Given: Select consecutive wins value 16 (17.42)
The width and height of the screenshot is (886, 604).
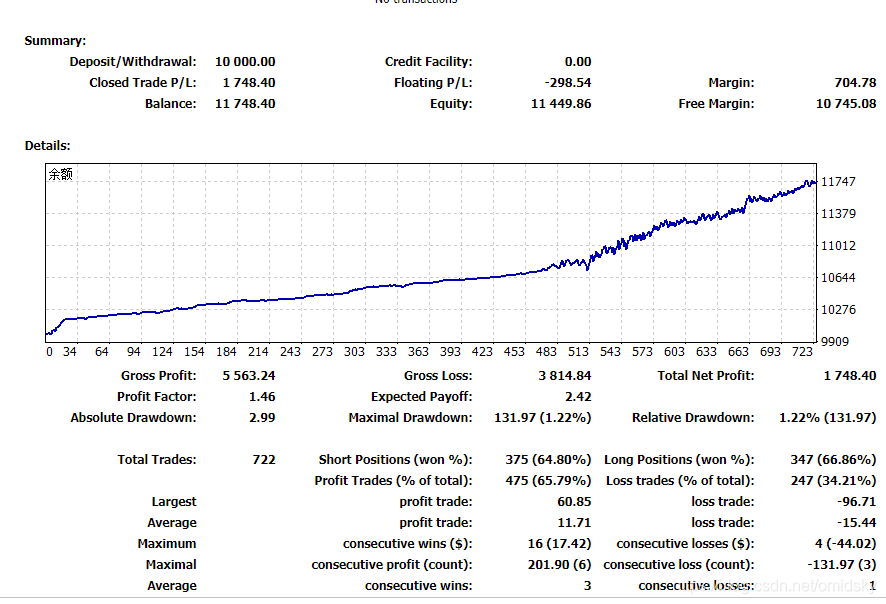Looking at the screenshot, I should pos(559,543).
